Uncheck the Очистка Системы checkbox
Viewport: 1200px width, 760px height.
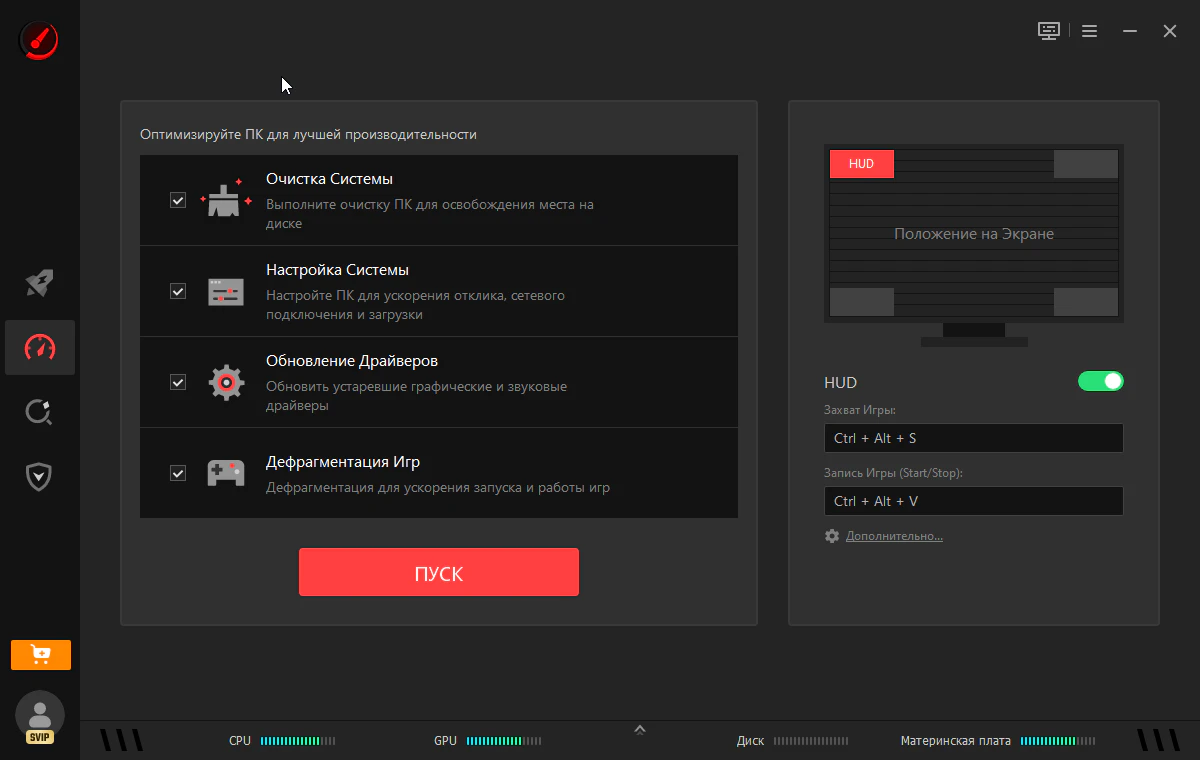pos(178,200)
